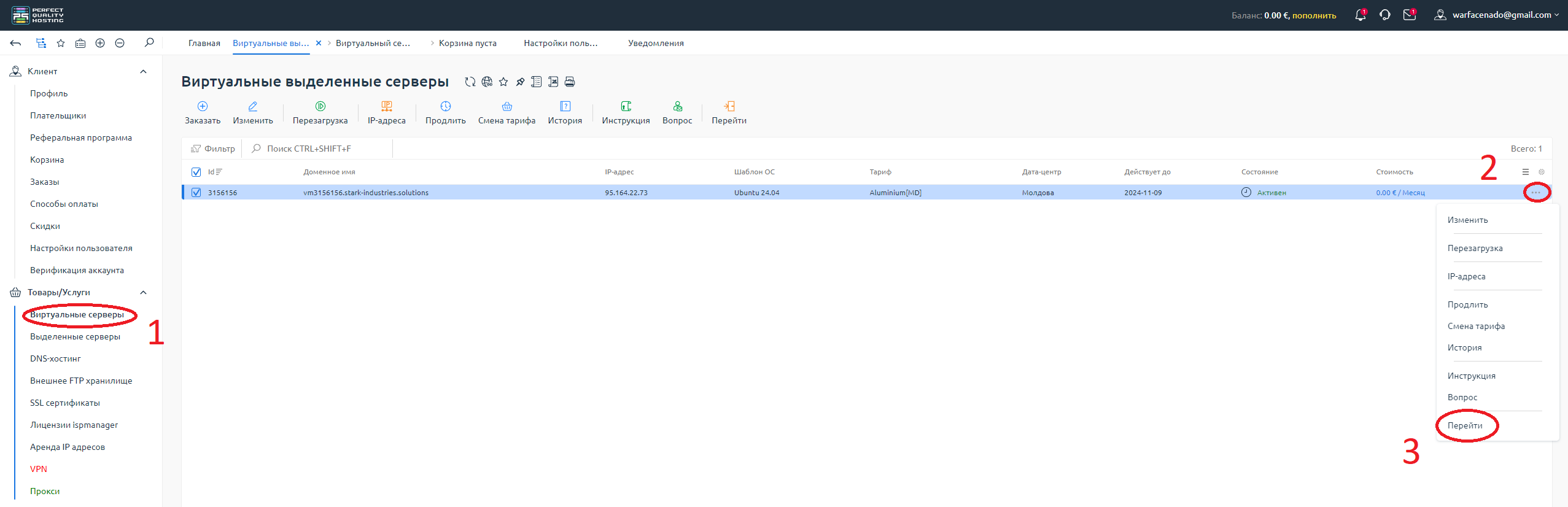Print the server list

pyautogui.click(x=570, y=82)
